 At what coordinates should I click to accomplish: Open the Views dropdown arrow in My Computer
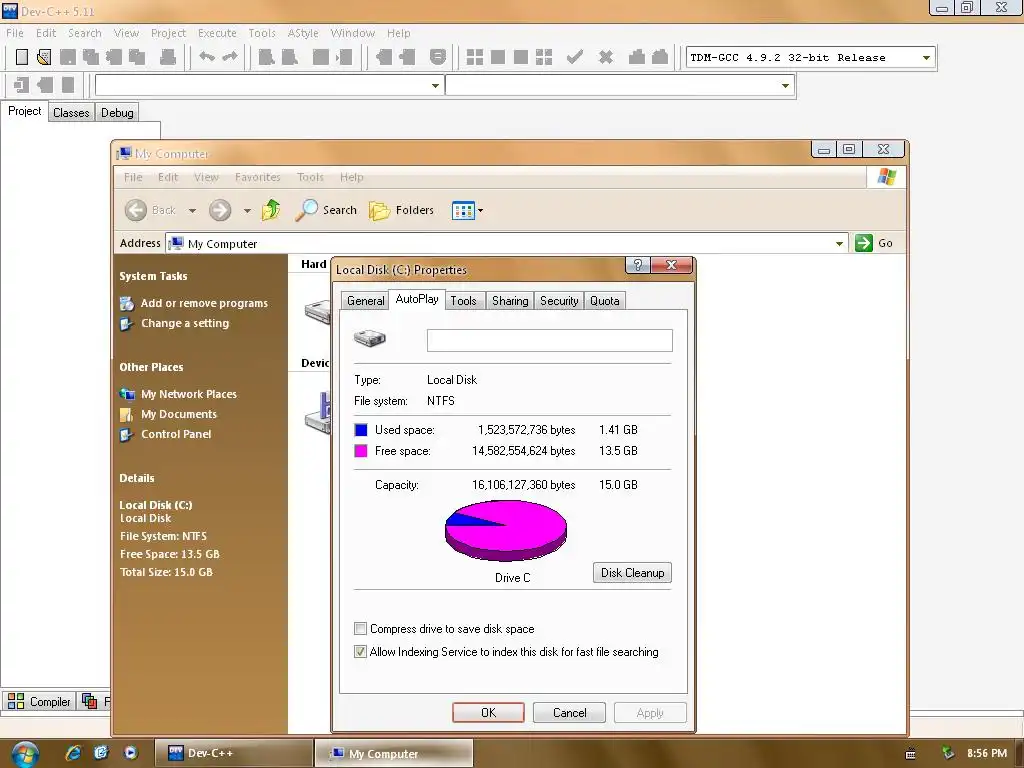[481, 210]
